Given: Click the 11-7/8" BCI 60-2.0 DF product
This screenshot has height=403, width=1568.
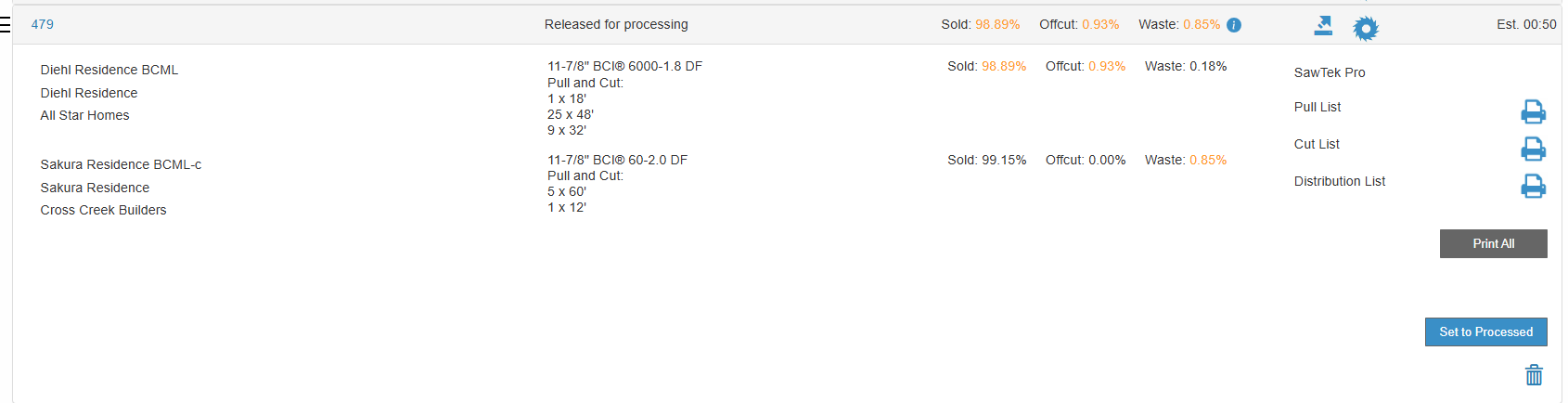Looking at the screenshot, I should pyautogui.click(x=617, y=160).
